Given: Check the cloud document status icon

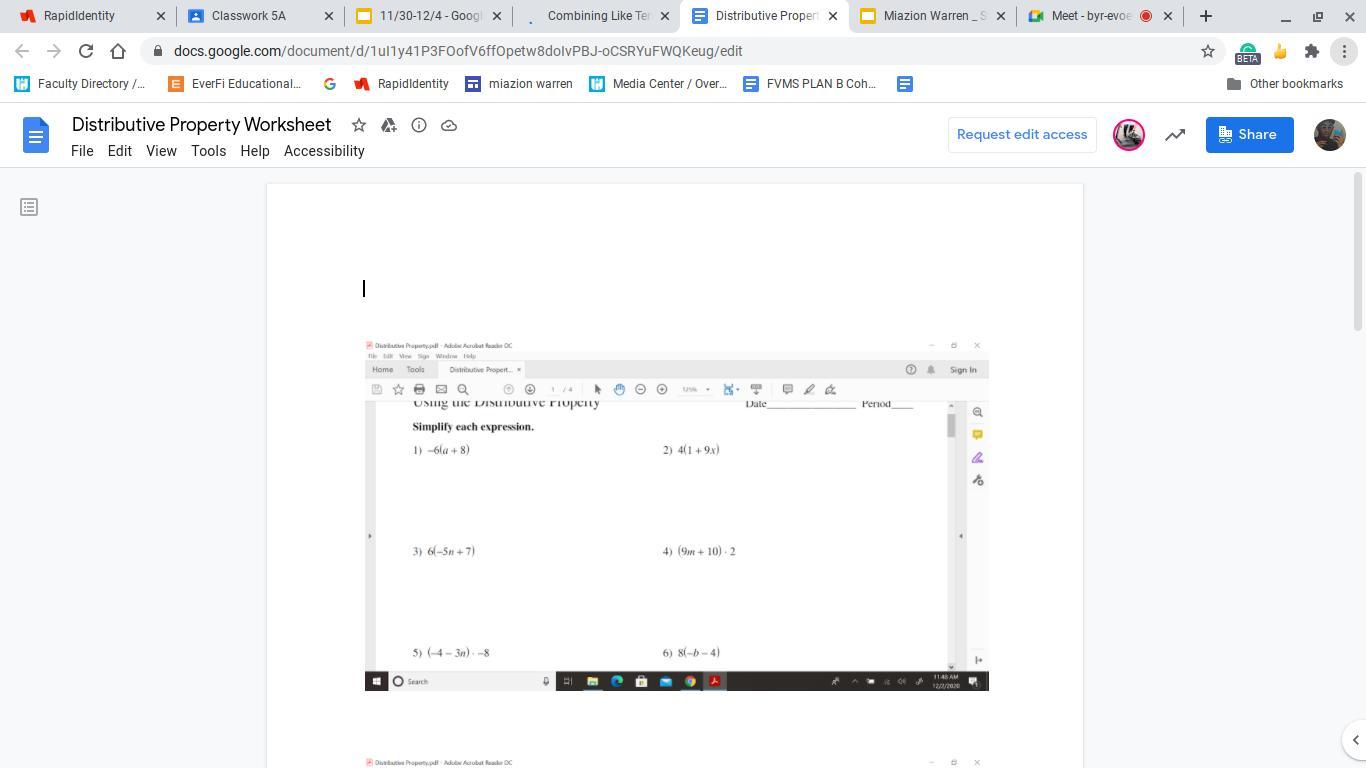Looking at the screenshot, I should coord(449,125).
